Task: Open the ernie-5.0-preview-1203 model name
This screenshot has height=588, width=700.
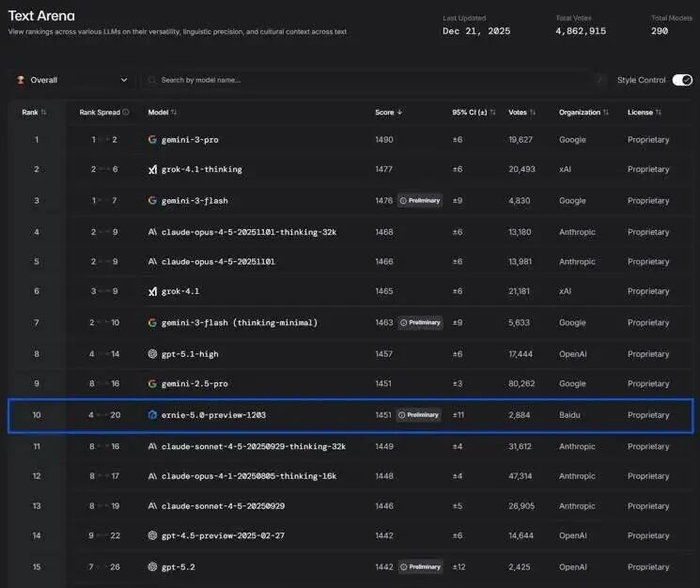Action: 213,415
